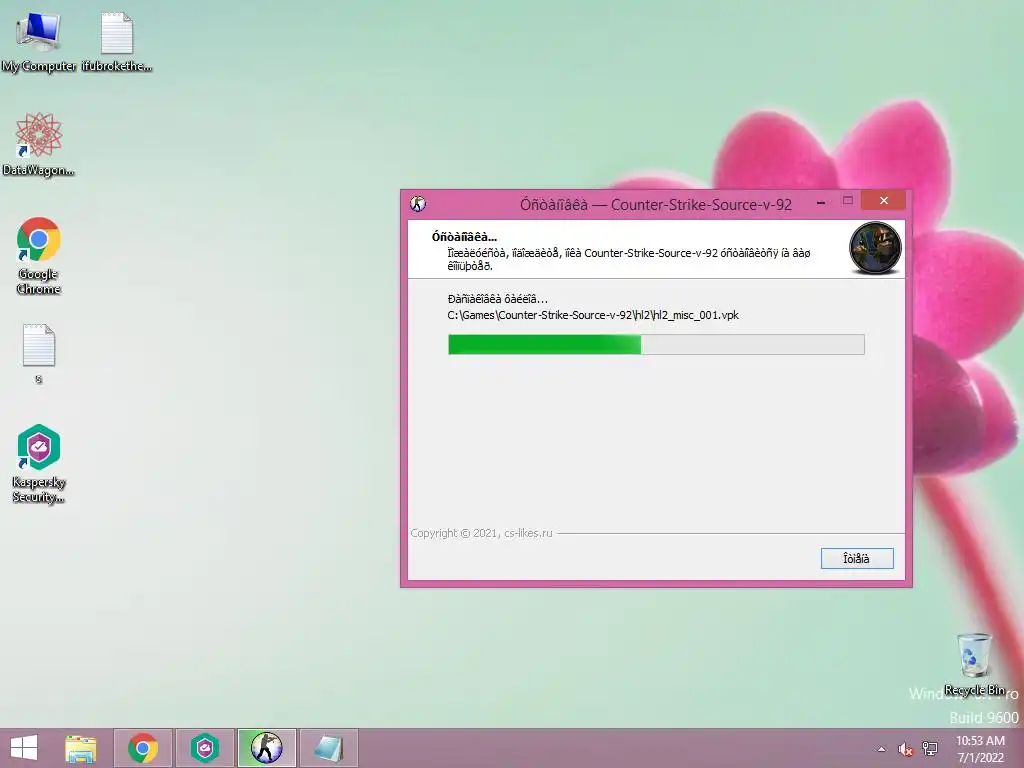
Task: Click the muted volume tray icon
Action: tap(905, 749)
